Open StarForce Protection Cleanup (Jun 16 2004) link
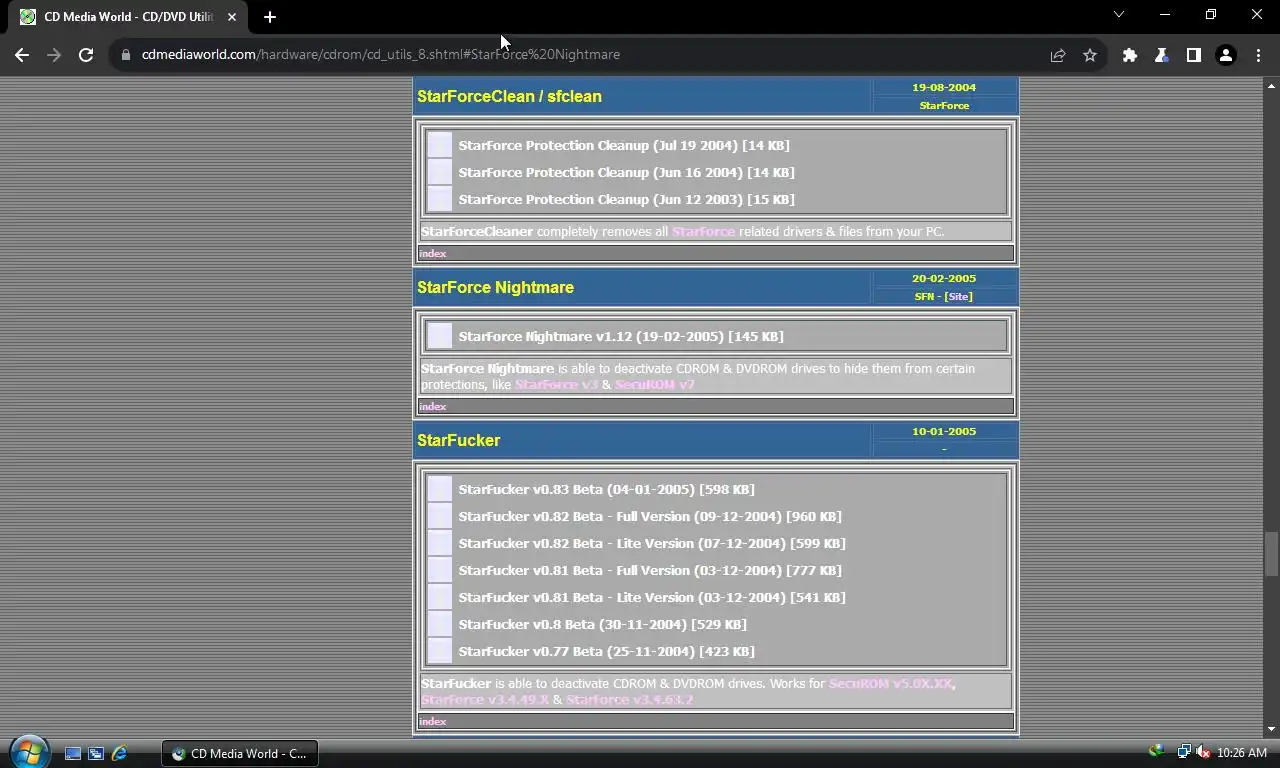Screen dimensions: 1280x768 [626, 172]
